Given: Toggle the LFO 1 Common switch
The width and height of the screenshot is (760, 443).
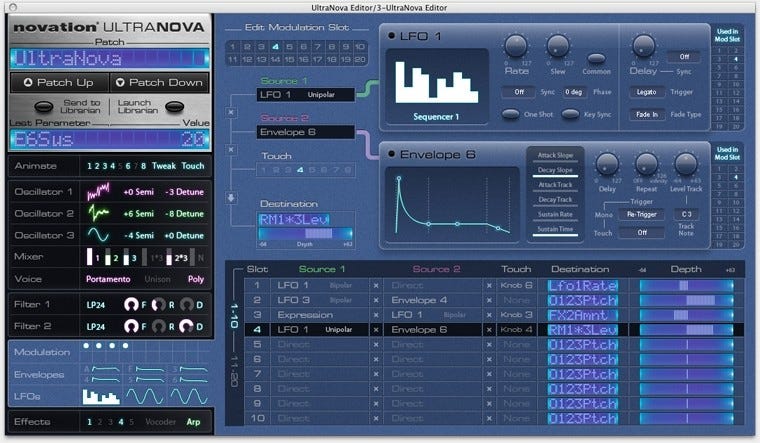Looking at the screenshot, I should point(596,60).
